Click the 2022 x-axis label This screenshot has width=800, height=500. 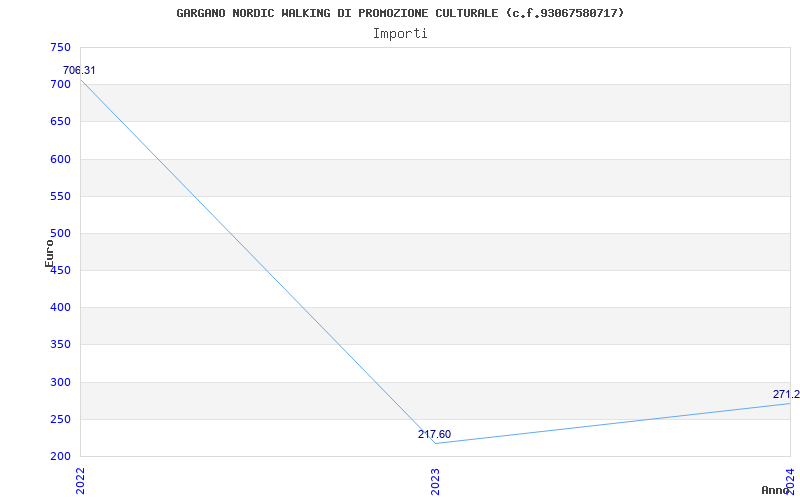80,481
